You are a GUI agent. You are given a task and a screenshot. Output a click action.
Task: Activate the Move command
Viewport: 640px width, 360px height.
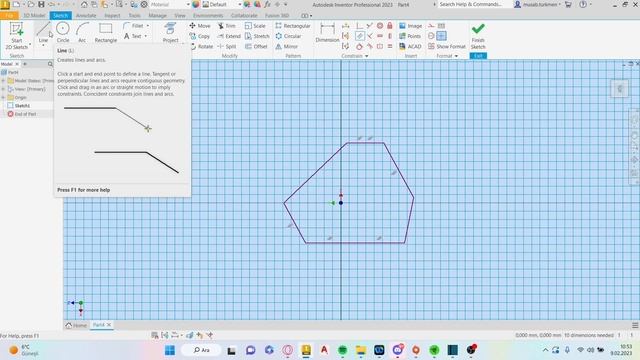click(x=200, y=26)
